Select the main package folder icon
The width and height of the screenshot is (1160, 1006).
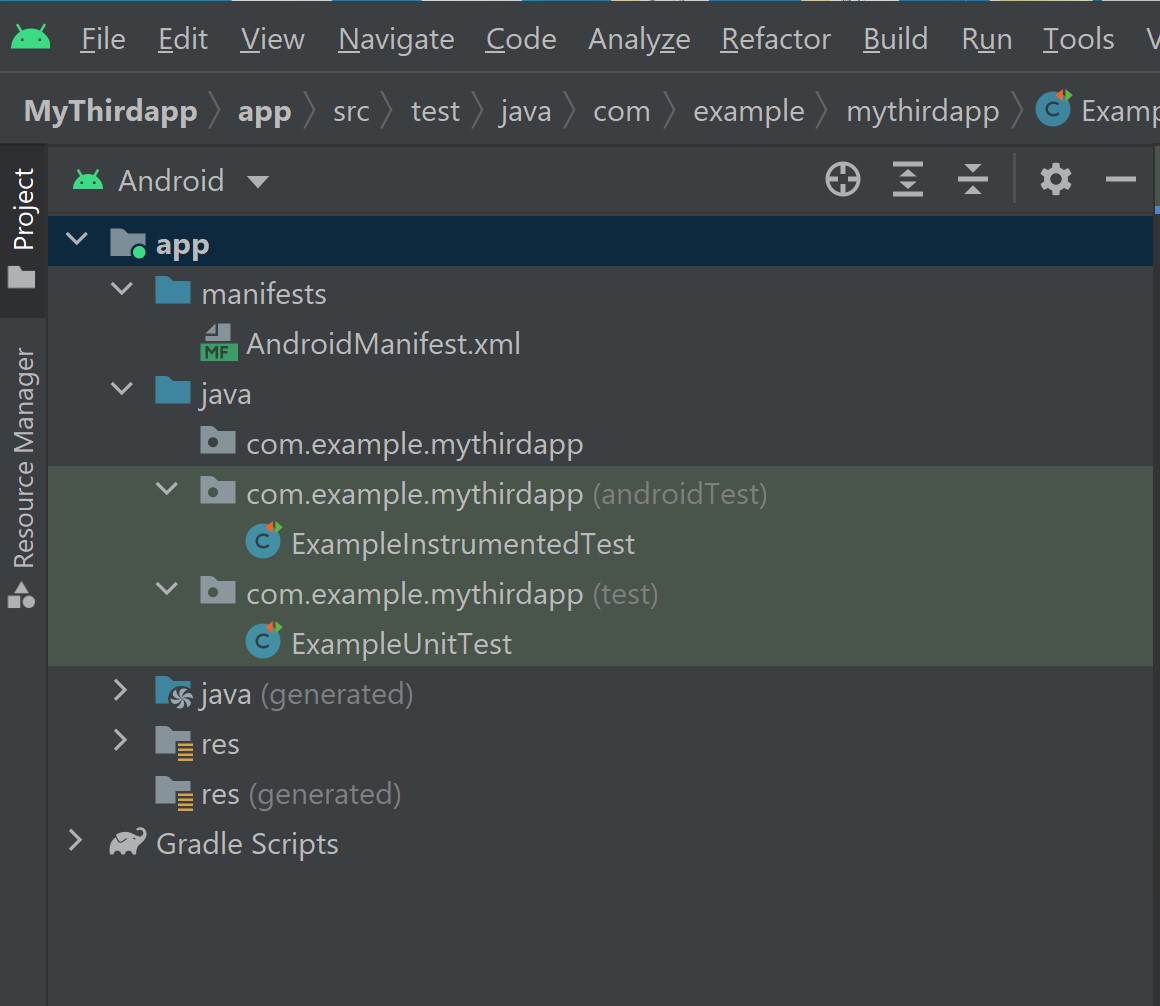click(218, 441)
